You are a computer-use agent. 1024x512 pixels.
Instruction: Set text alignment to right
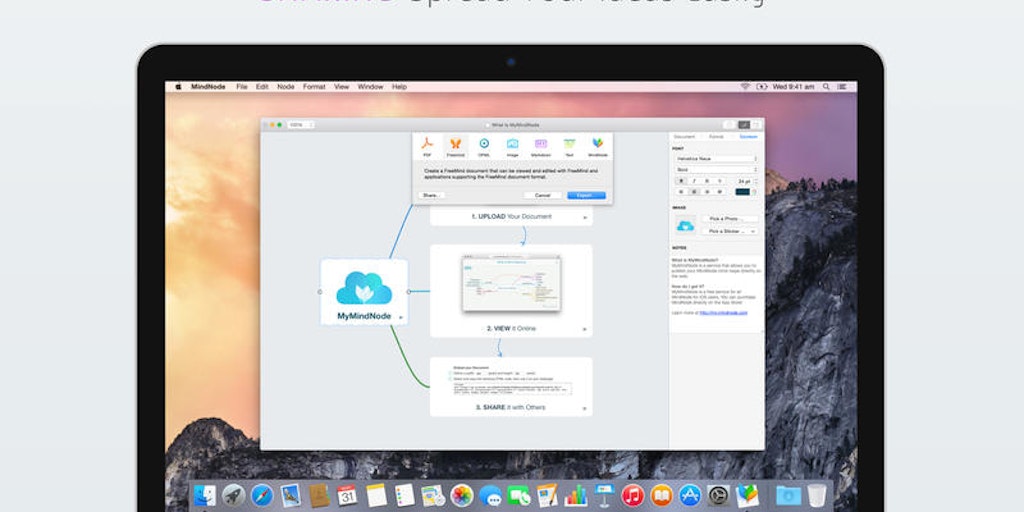pyautogui.click(x=707, y=191)
